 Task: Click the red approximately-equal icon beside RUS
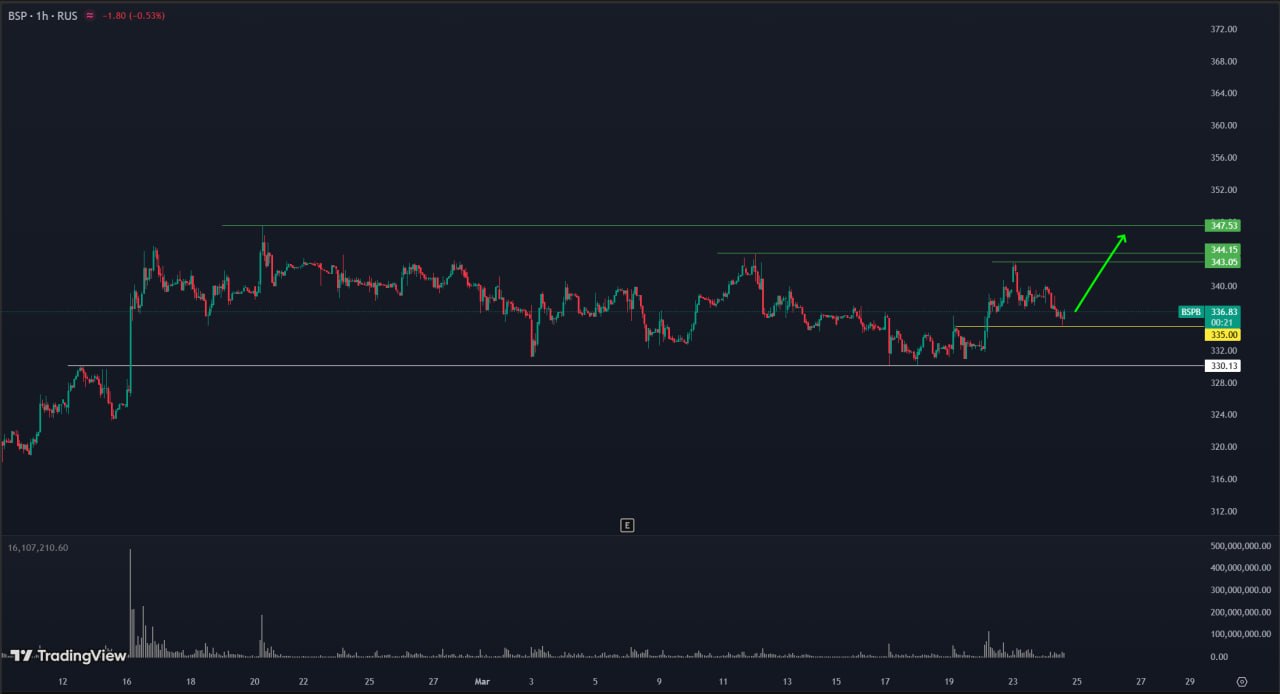[x=90, y=16]
